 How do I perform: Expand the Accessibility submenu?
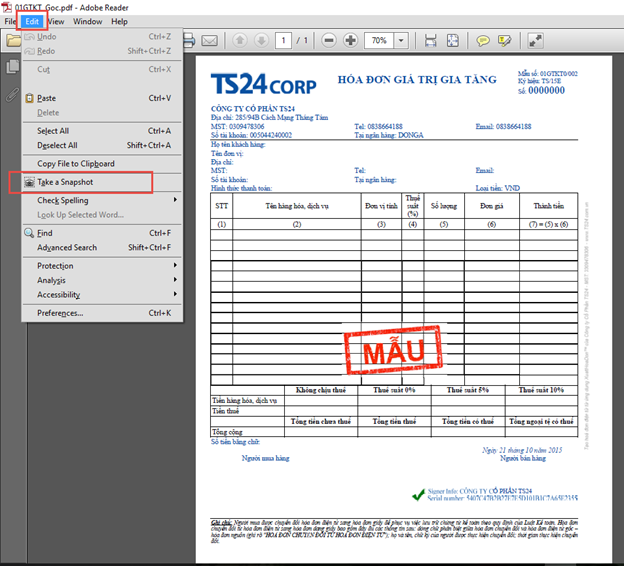102,295
